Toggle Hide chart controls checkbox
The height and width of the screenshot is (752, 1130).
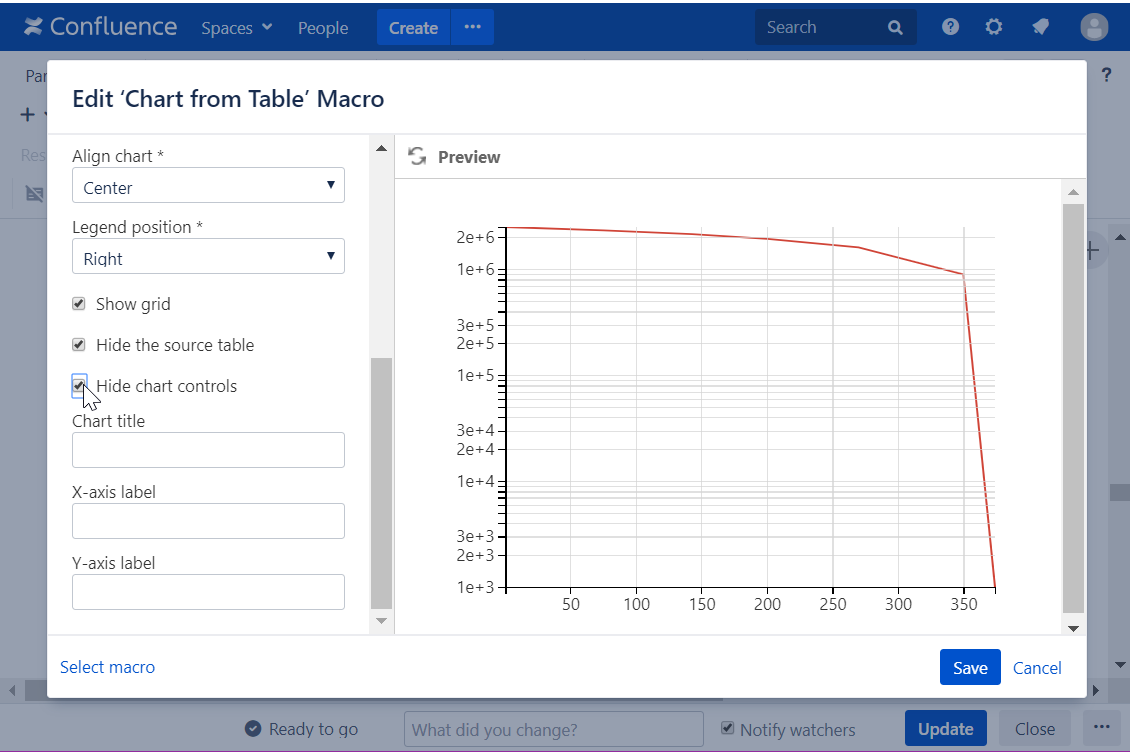[x=79, y=385]
